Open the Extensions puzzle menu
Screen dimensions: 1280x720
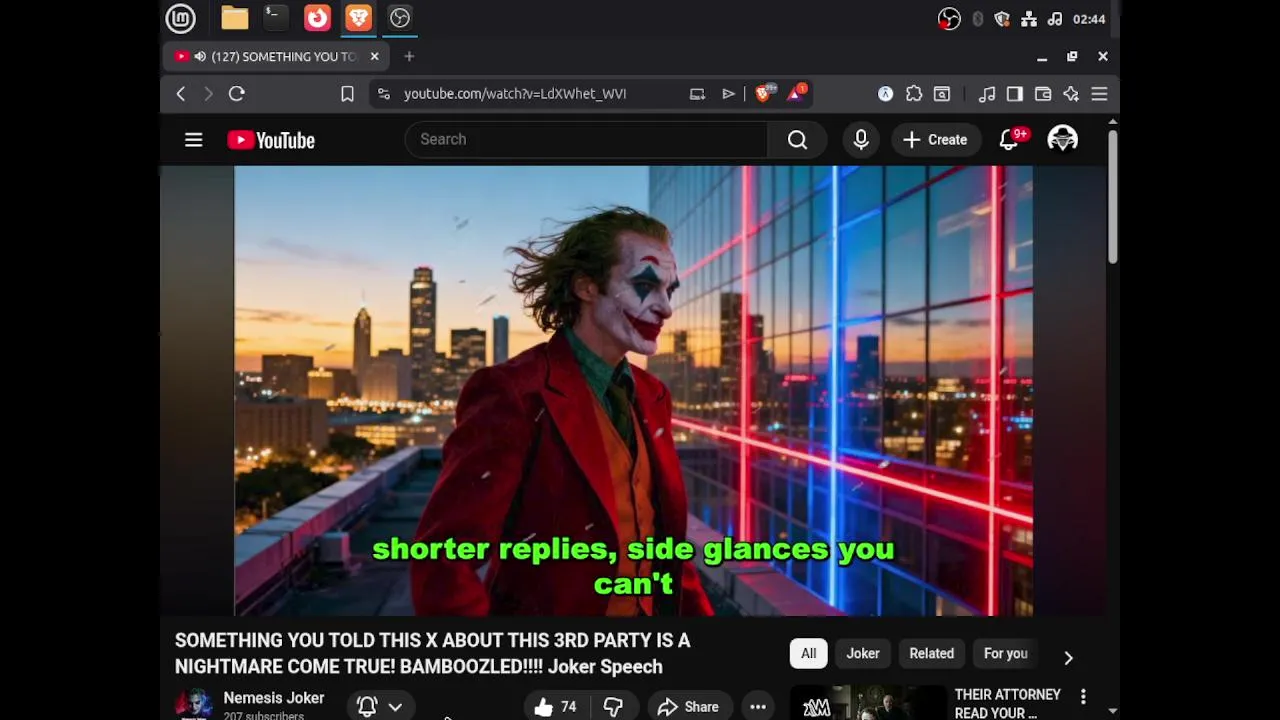click(x=914, y=94)
